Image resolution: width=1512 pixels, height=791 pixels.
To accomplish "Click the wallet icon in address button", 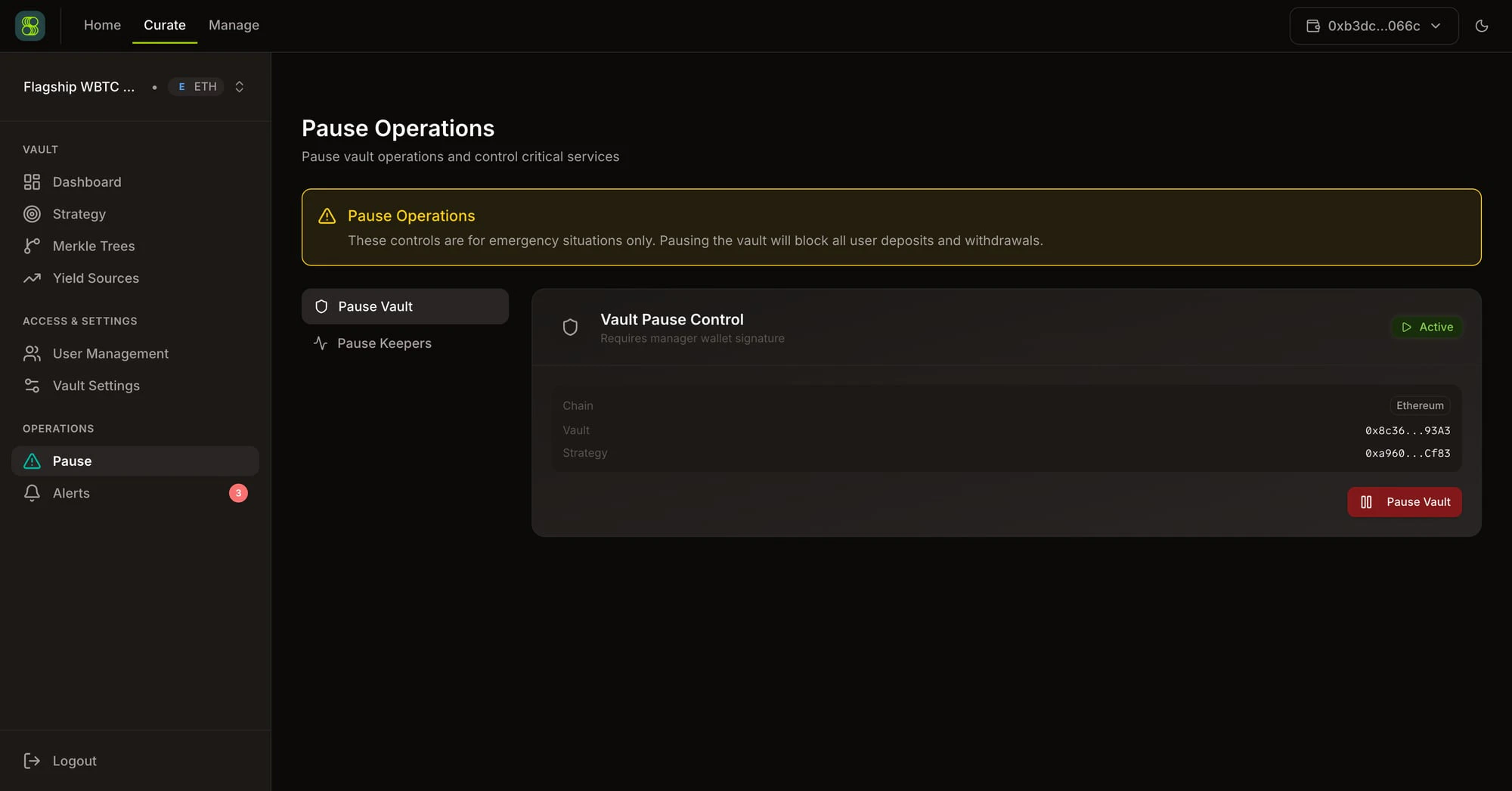I will click(x=1313, y=26).
